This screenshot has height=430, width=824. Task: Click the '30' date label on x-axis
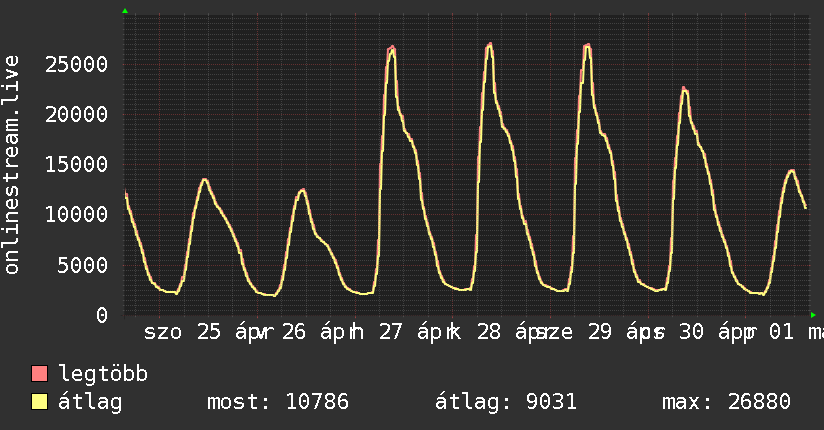coord(691,332)
